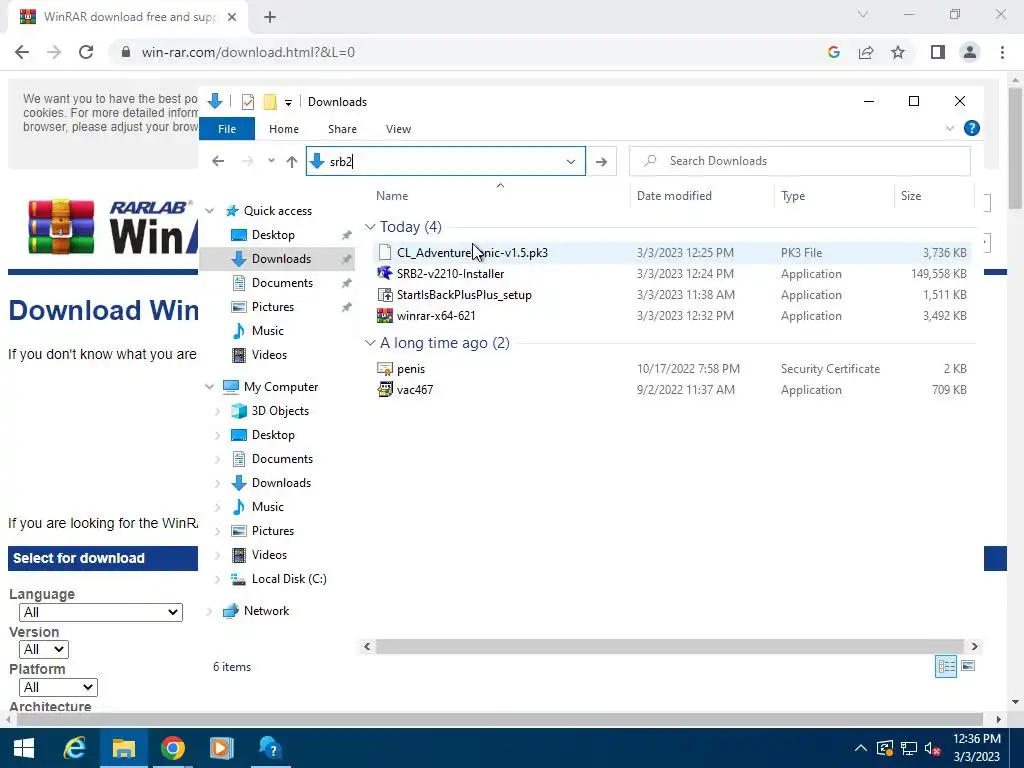Open the Language dropdown on WinRAR page
This screenshot has height=768, width=1024.
[101, 613]
